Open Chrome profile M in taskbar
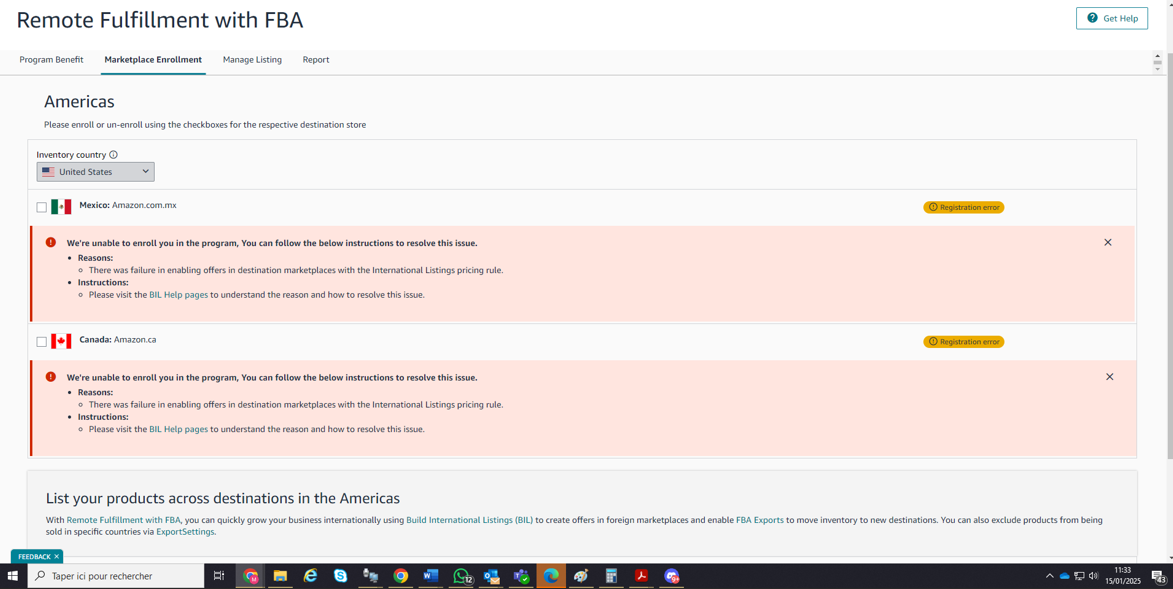This screenshot has height=589, width=1173. pyautogui.click(x=251, y=576)
